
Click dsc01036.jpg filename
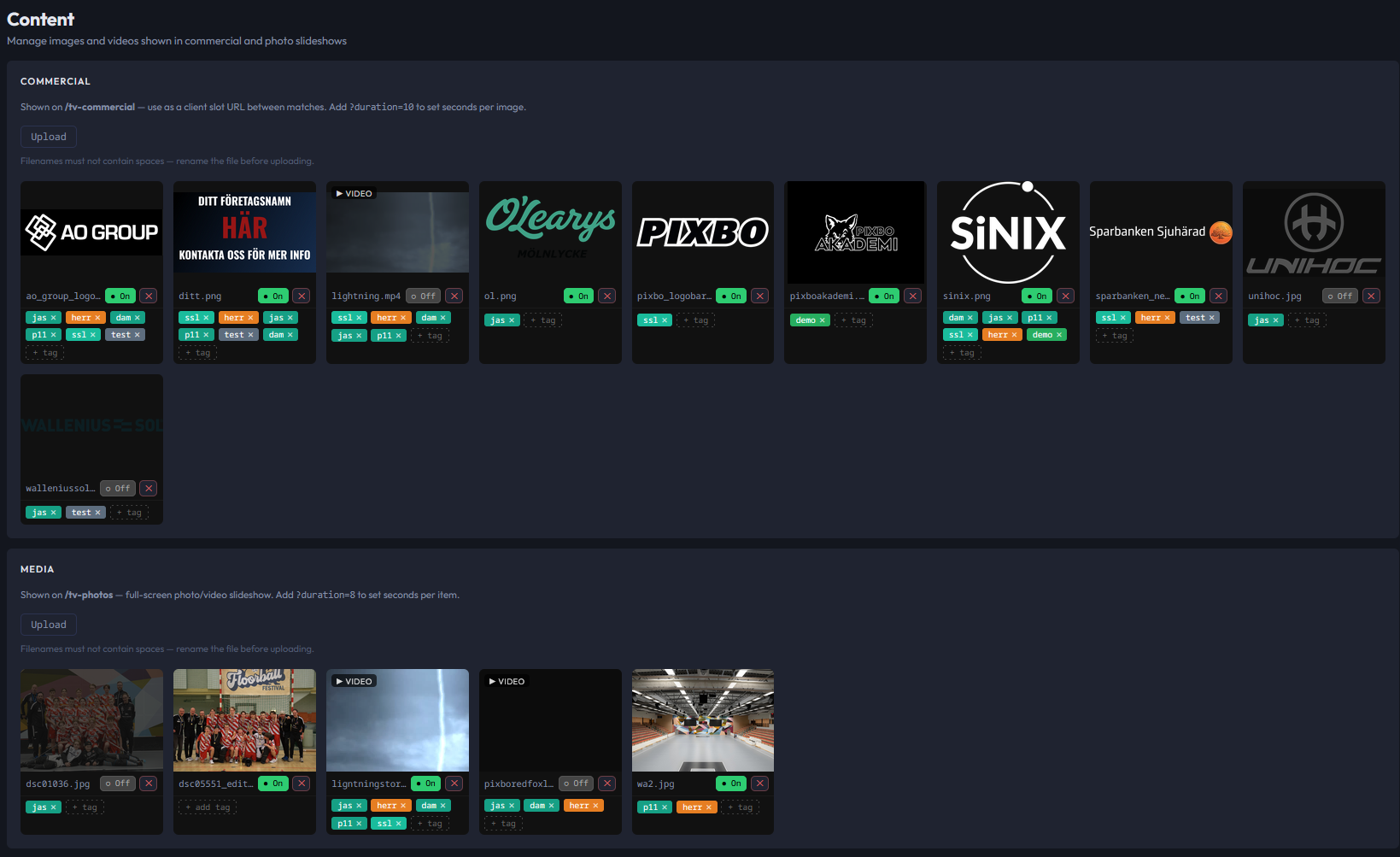(58, 784)
